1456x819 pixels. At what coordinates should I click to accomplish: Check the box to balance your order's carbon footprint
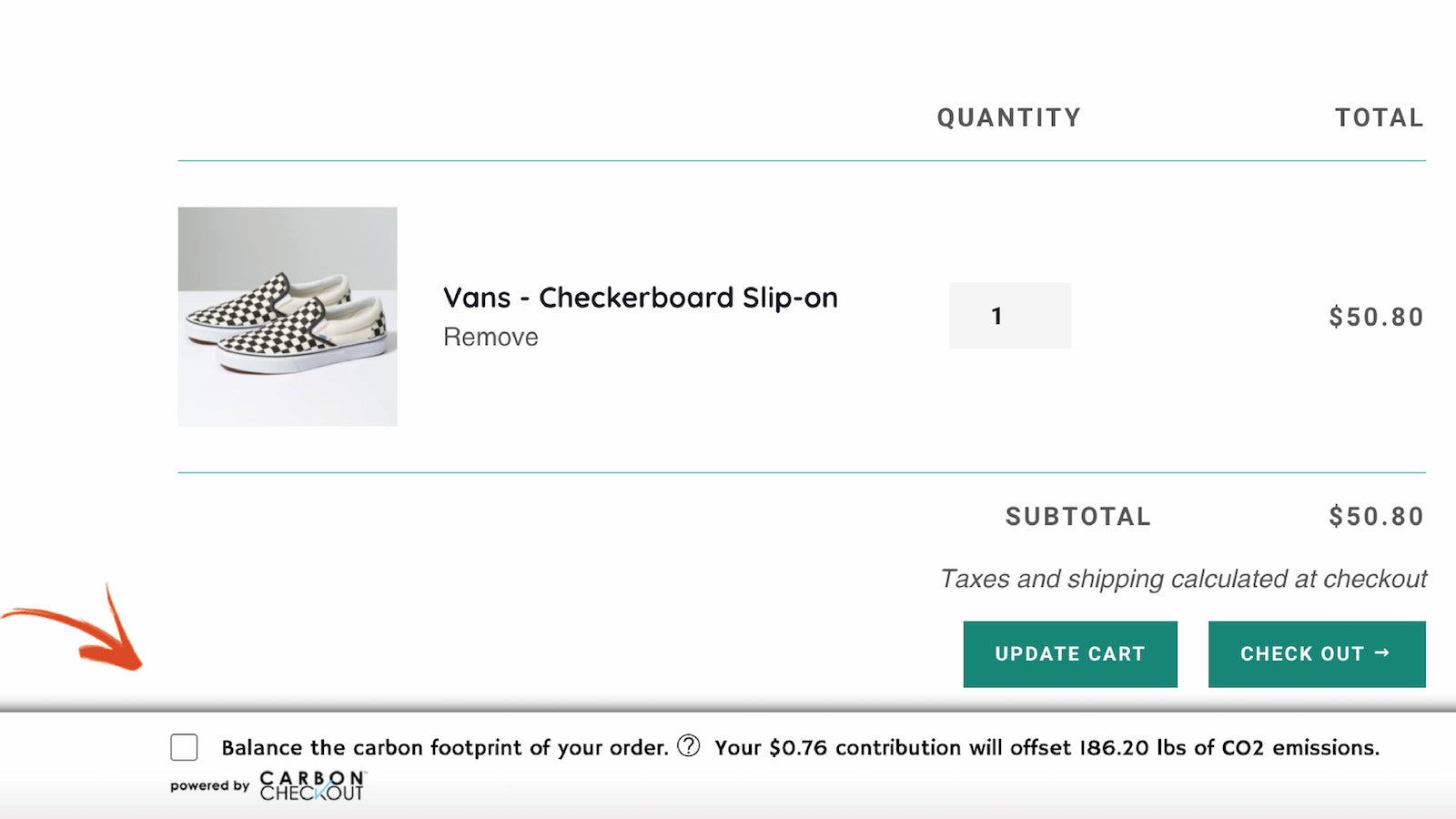(x=184, y=747)
